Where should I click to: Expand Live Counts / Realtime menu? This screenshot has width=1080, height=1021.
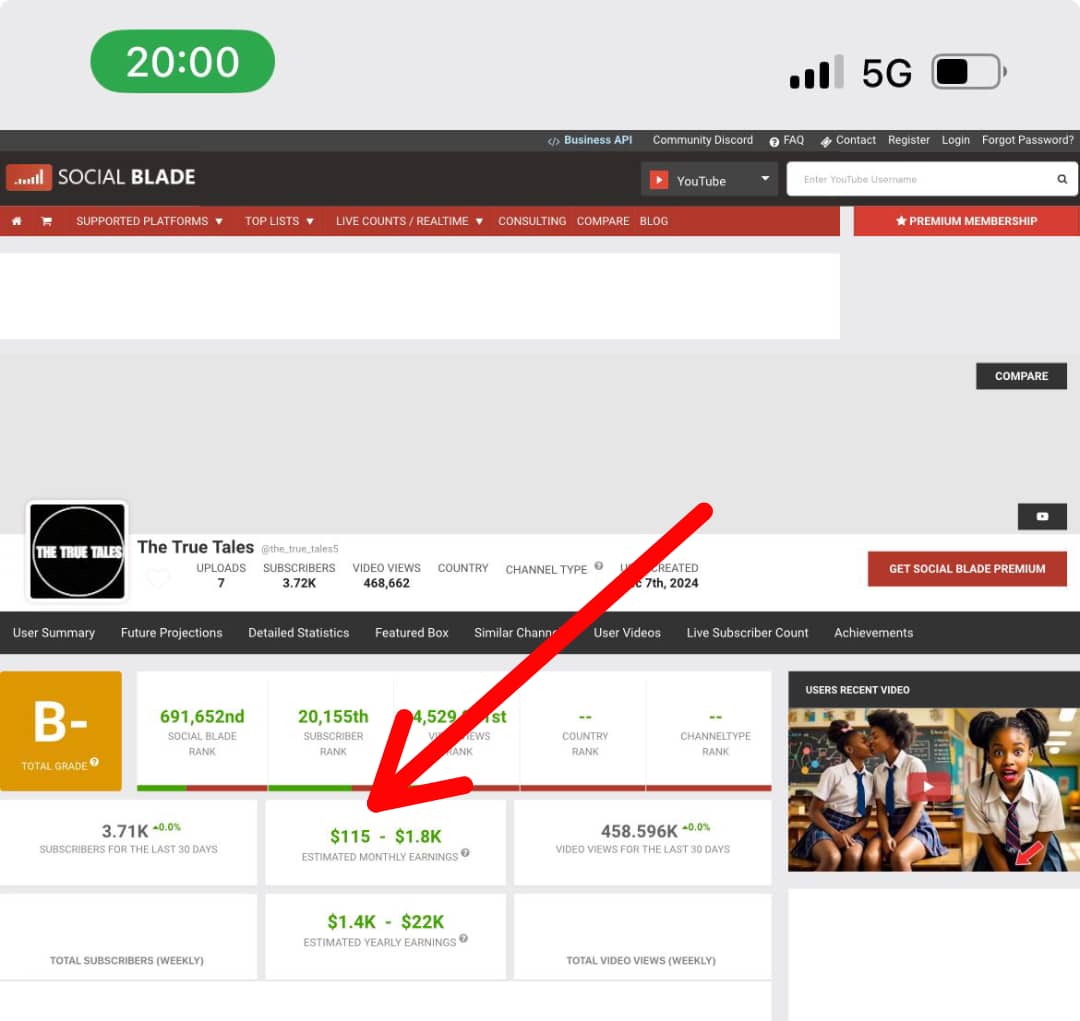coord(409,221)
